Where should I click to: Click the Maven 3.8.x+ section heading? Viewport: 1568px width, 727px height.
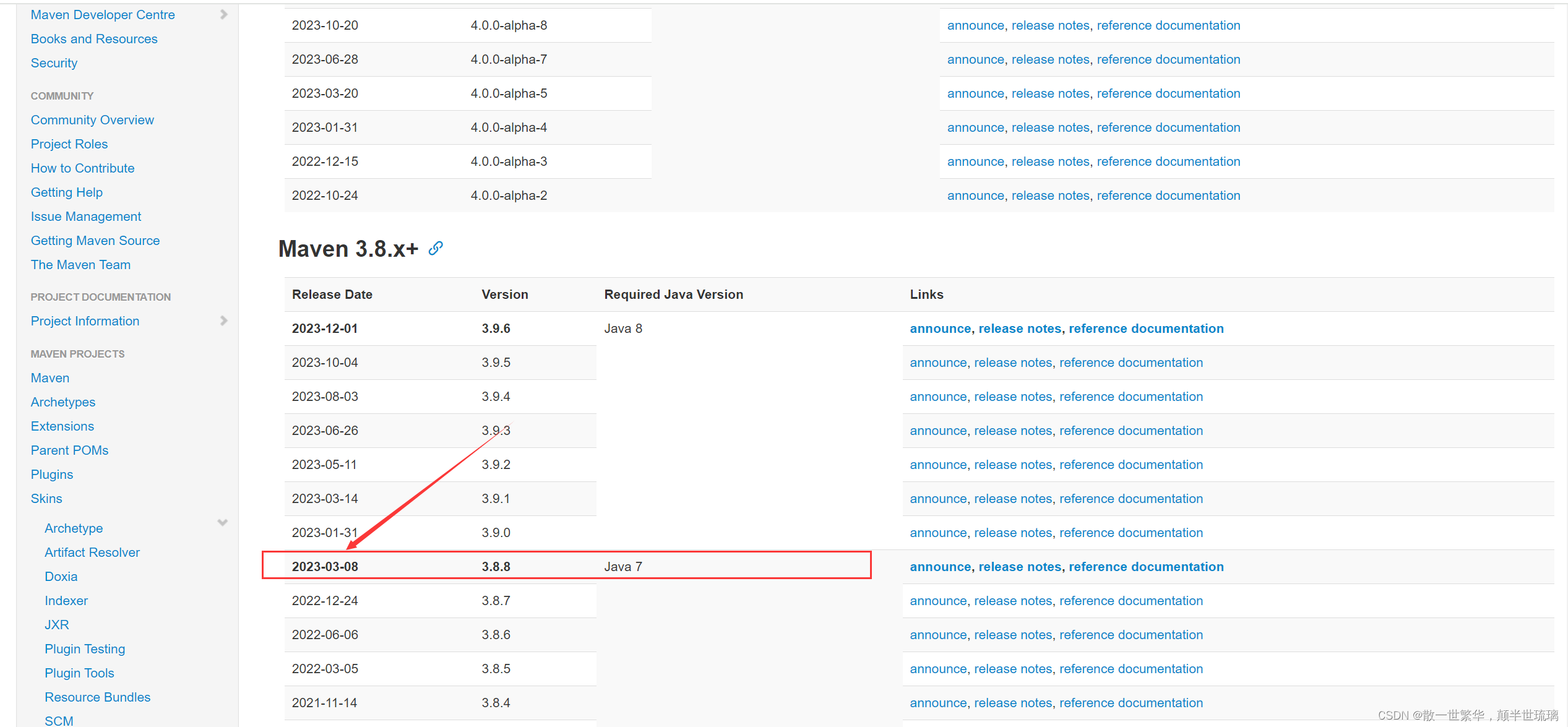(348, 249)
